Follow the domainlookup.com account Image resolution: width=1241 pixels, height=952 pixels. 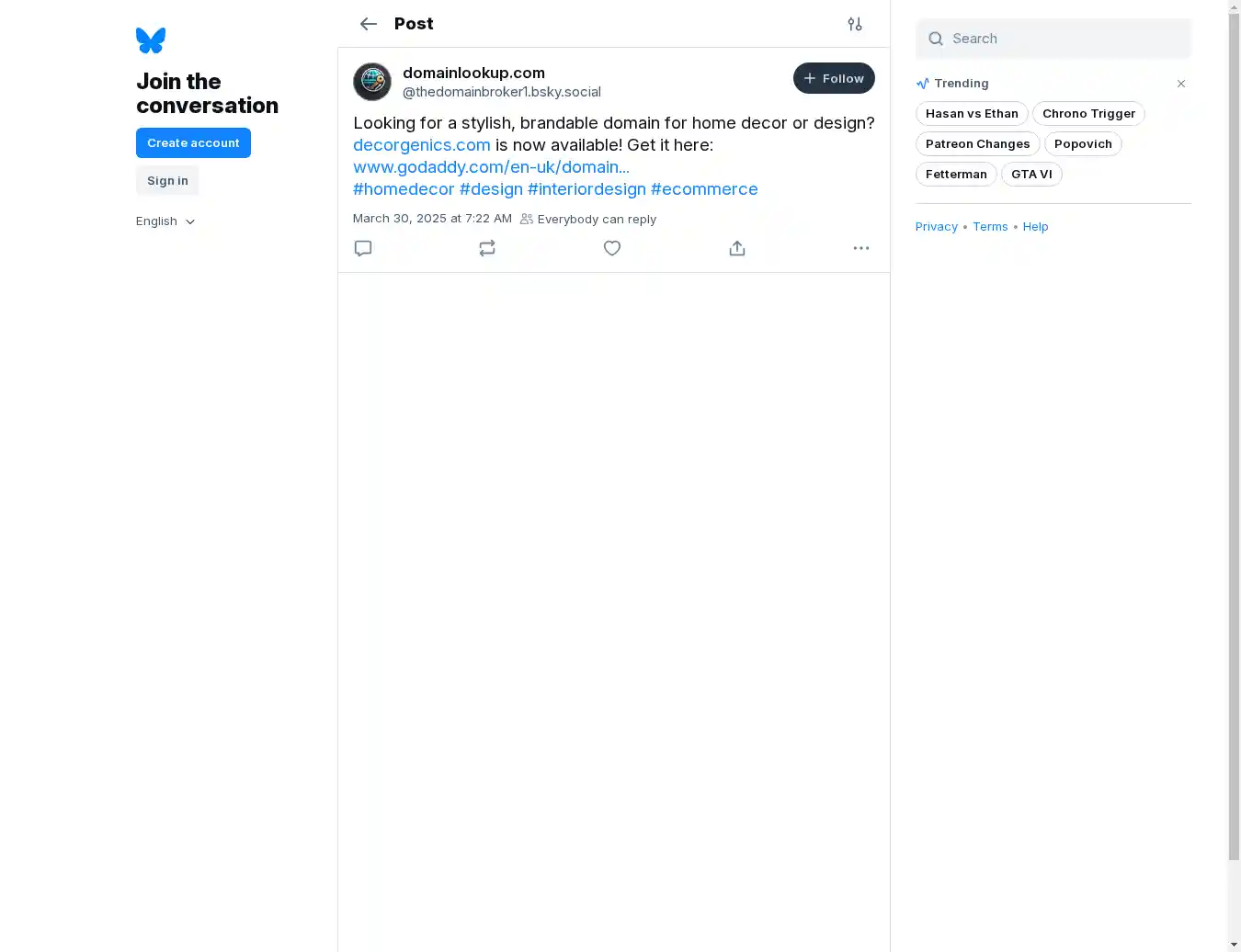click(x=834, y=78)
